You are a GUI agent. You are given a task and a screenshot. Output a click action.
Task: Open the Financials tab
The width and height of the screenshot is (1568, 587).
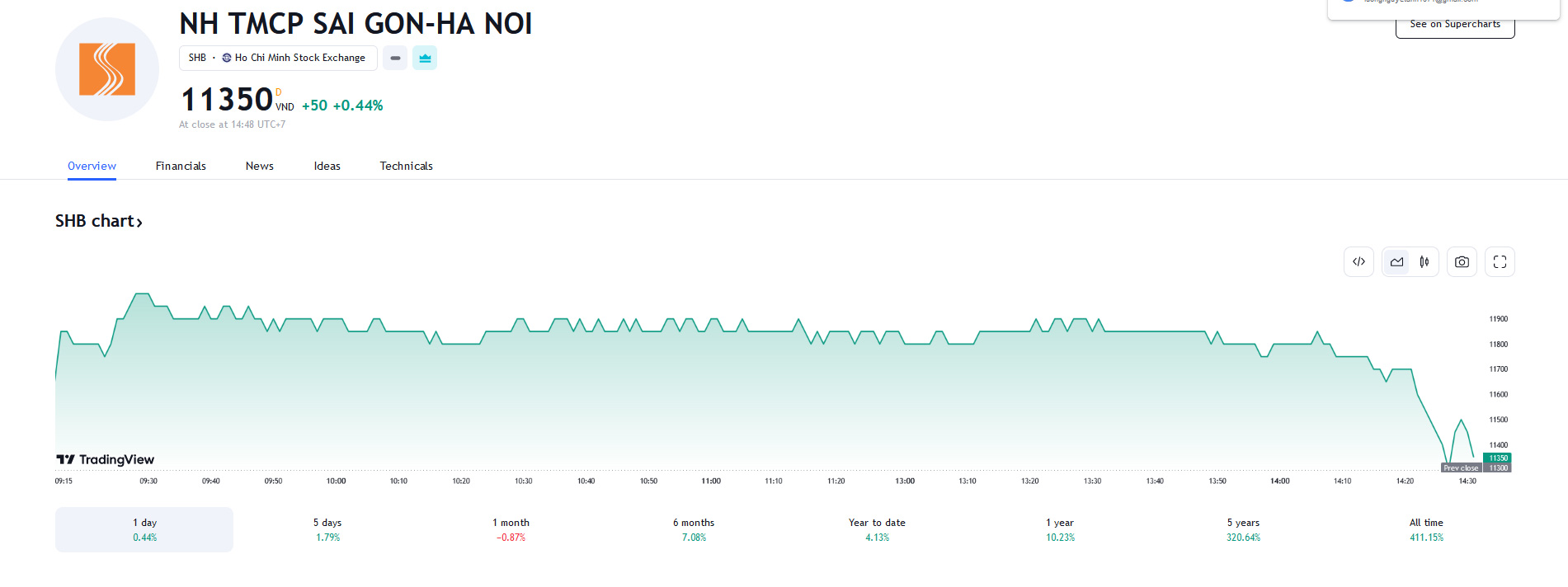(181, 166)
